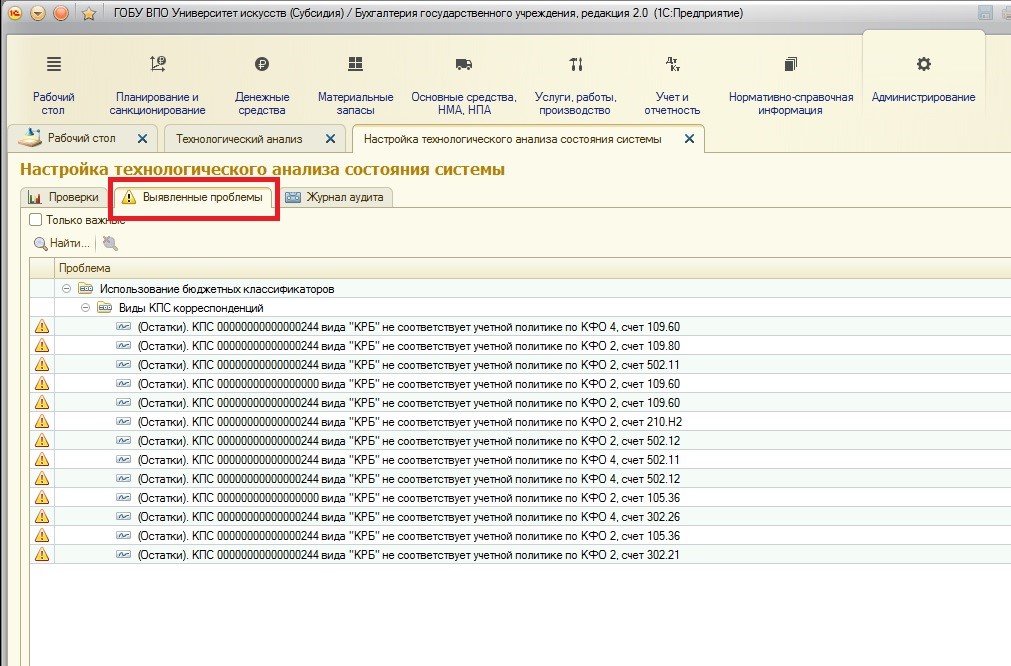Switch to the Технологический анализ tab
The image size is (1011, 666).
[239, 139]
